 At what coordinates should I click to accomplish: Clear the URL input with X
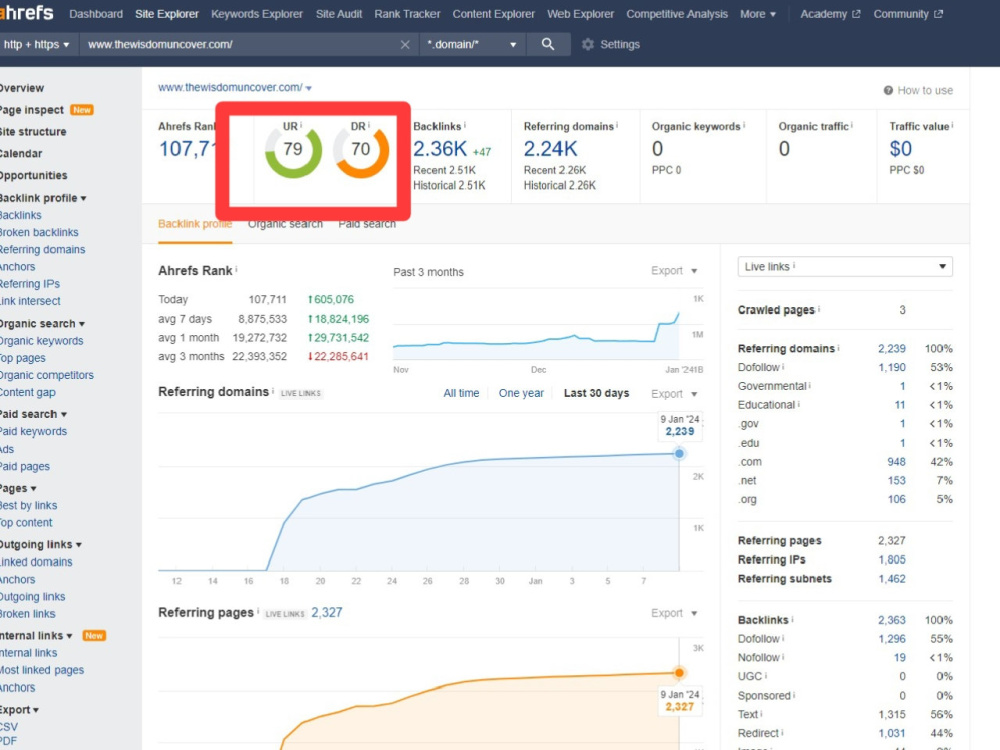(405, 45)
